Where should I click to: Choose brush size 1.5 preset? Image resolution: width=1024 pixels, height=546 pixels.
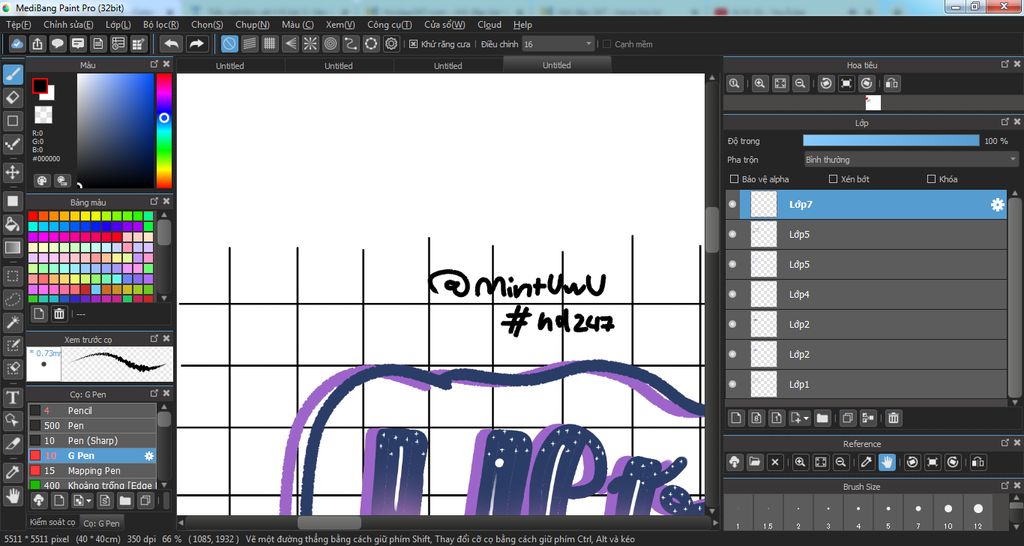[x=768, y=511]
